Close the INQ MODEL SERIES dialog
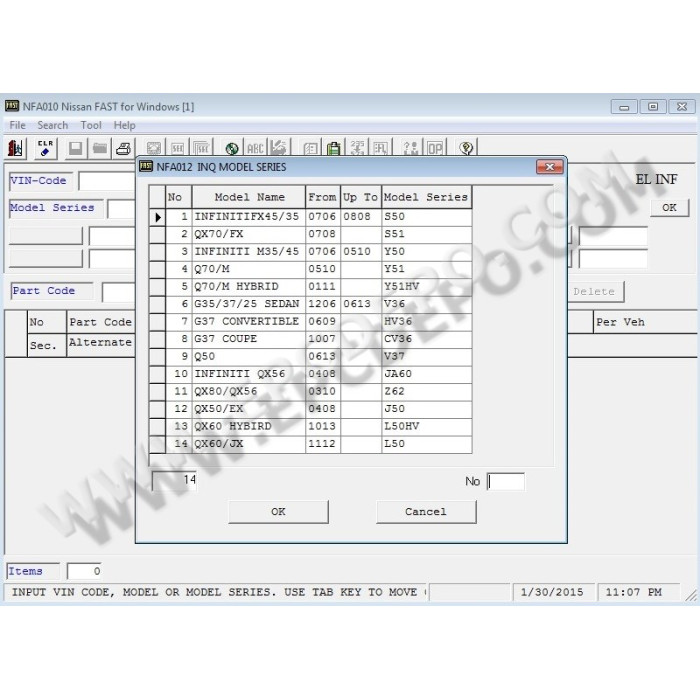The width and height of the screenshot is (700, 700). click(x=550, y=167)
